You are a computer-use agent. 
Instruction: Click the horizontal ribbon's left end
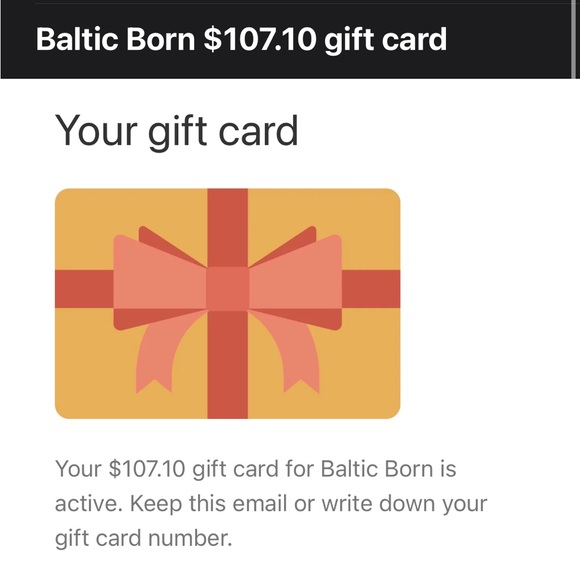coord(84,289)
